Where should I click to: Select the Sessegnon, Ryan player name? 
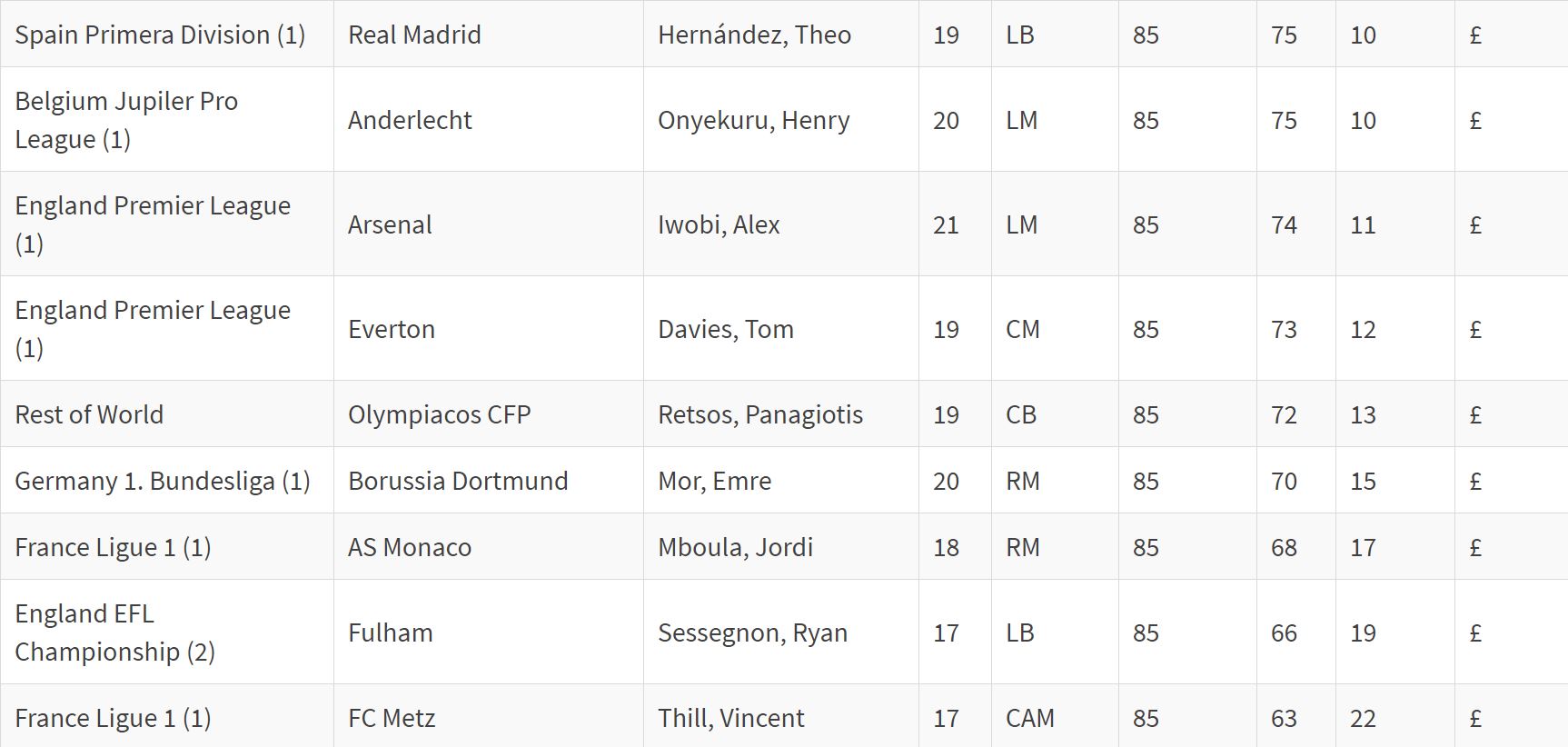752,632
